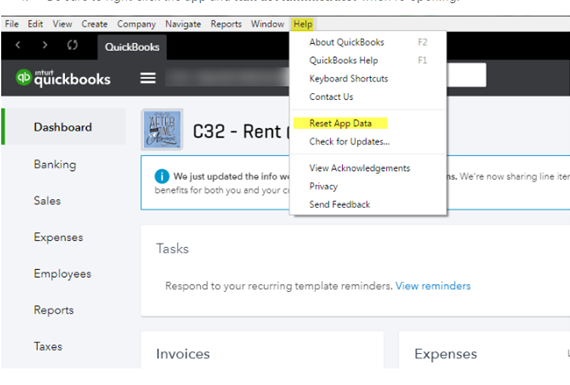
Task: Select Reset App Data menu entry
Action: click(341, 123)
